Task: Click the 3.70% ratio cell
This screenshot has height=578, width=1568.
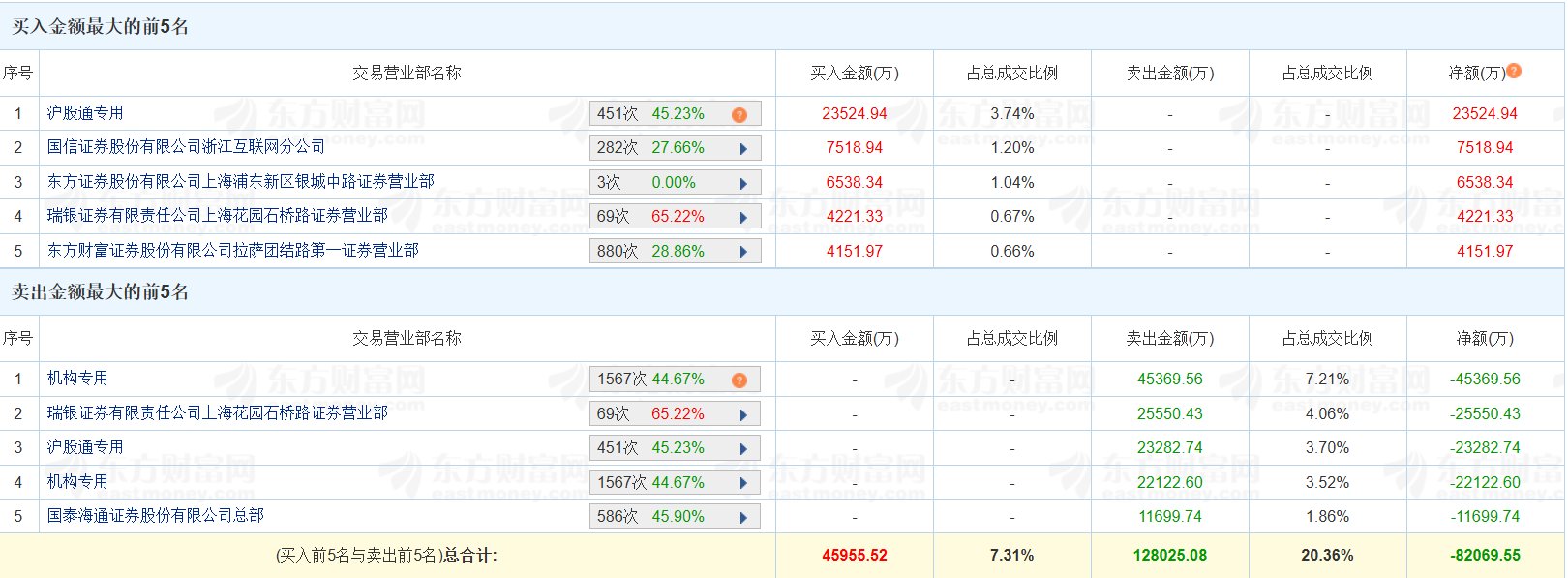Action: (x=1328, y=448)
